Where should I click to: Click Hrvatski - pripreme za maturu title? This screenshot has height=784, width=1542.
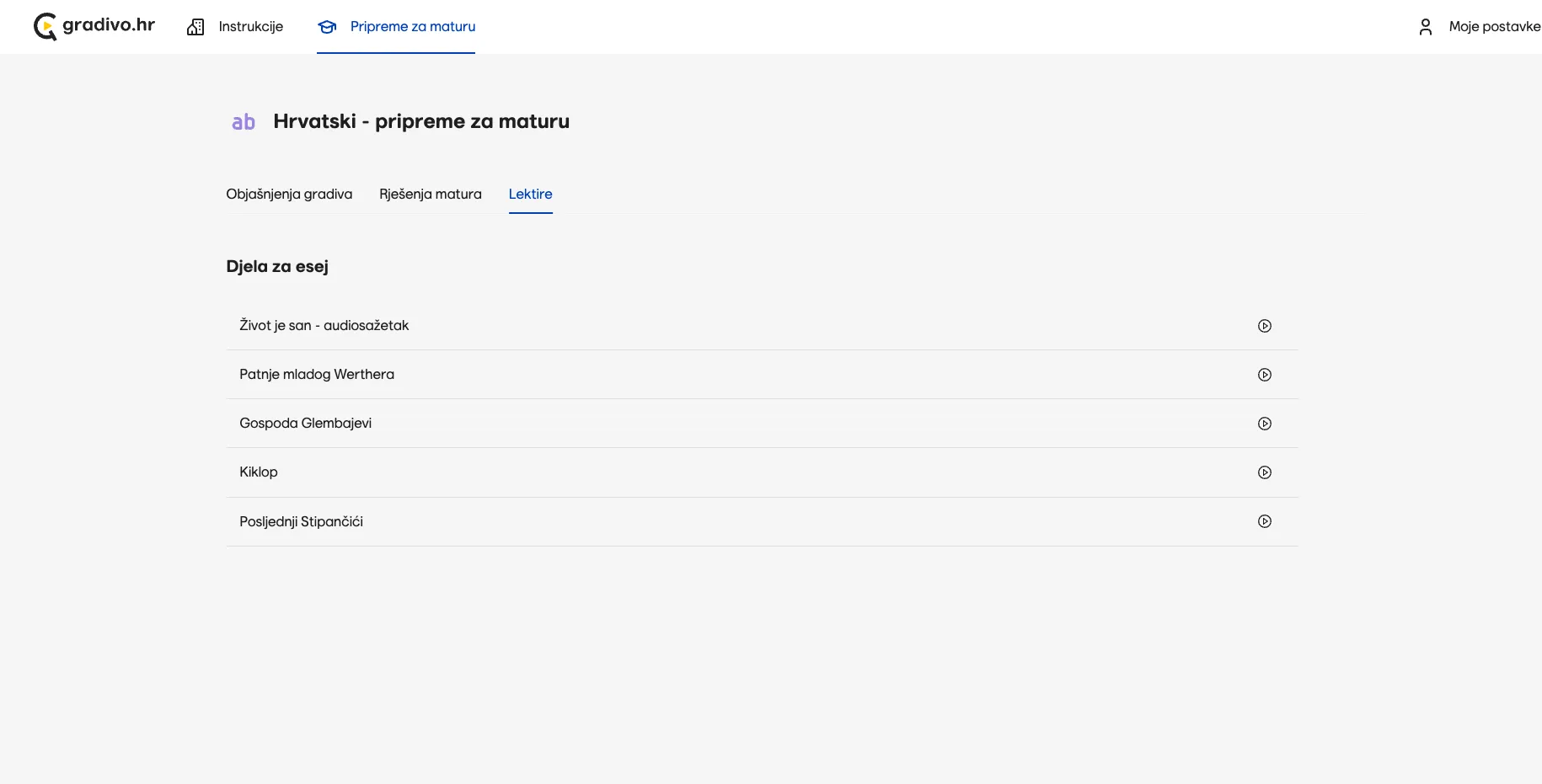(x=421, y=121)
